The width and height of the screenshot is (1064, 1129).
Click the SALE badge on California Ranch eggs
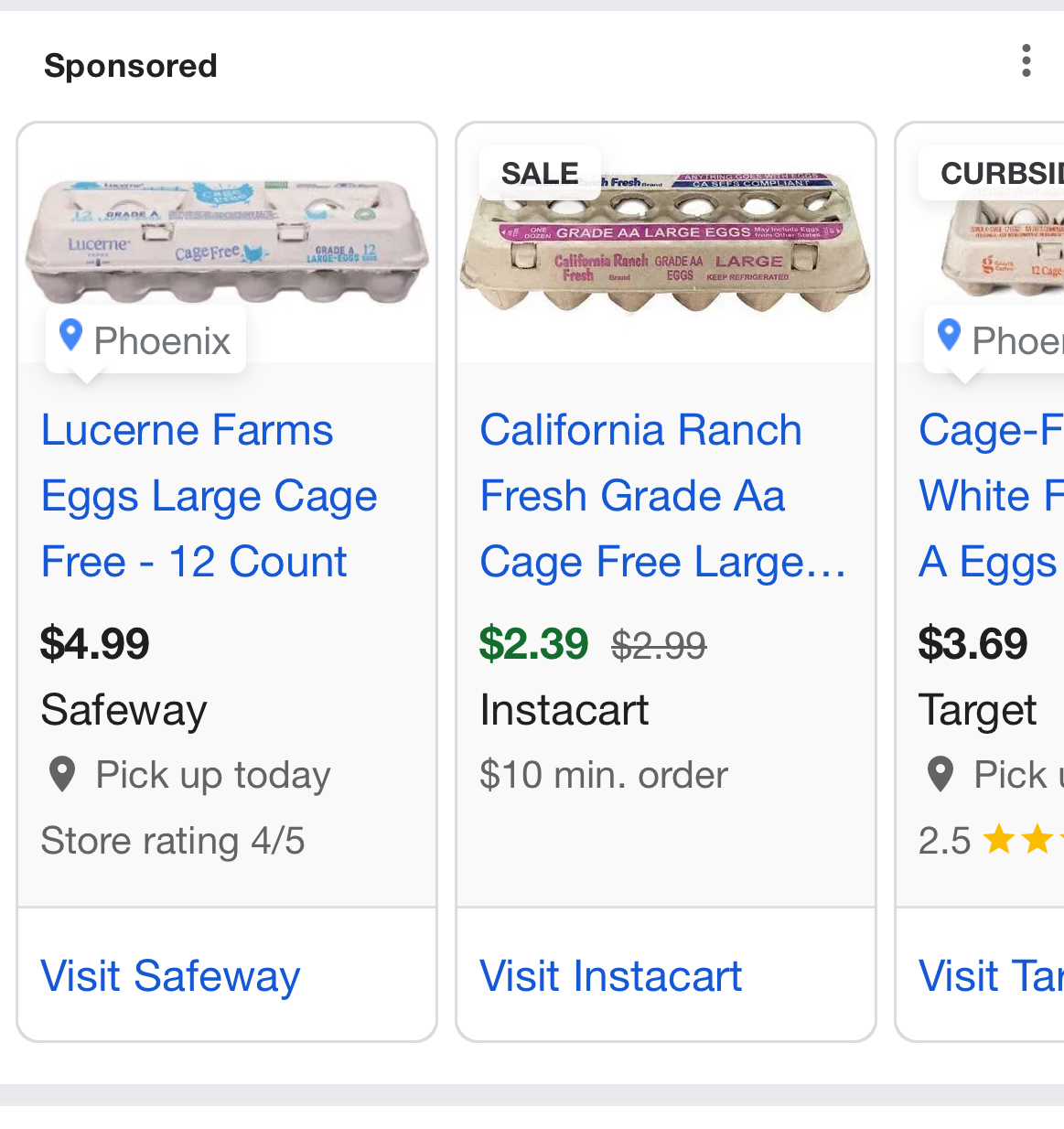(540, 173)
